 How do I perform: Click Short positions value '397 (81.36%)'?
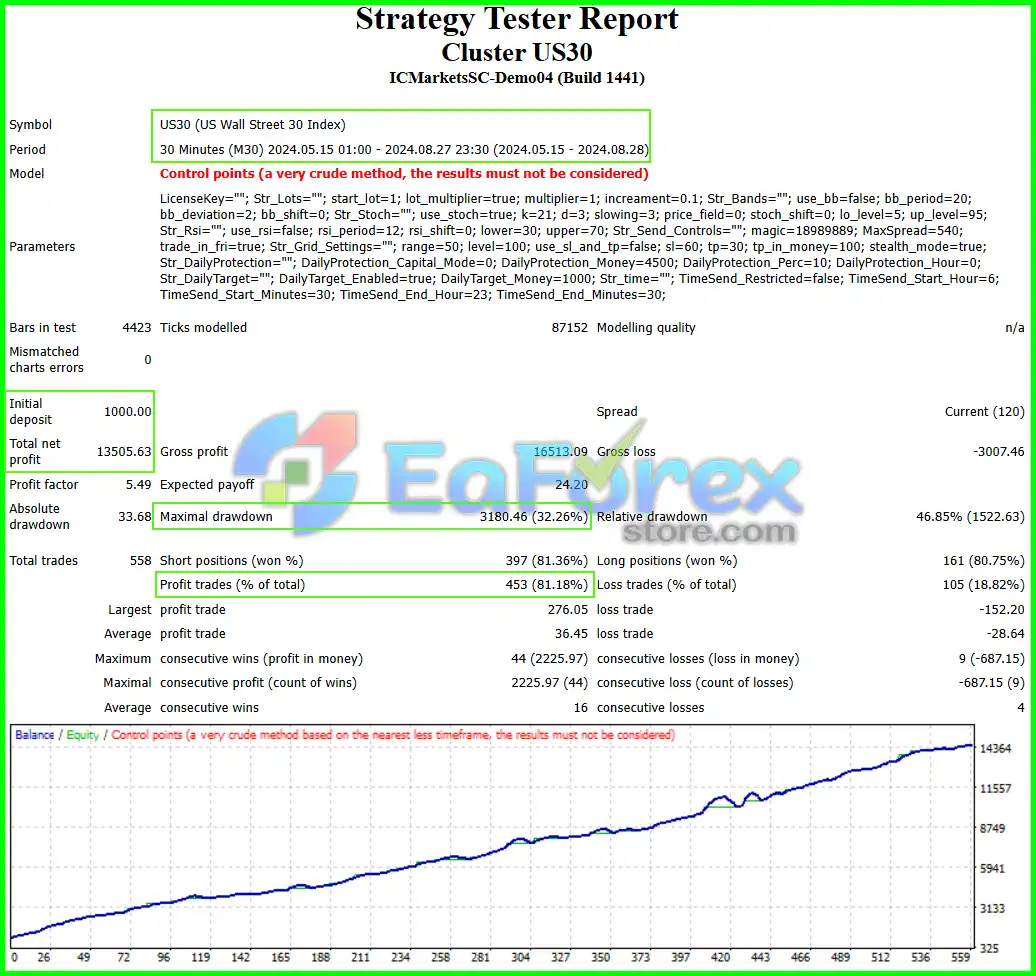click(x=546, y=560)
